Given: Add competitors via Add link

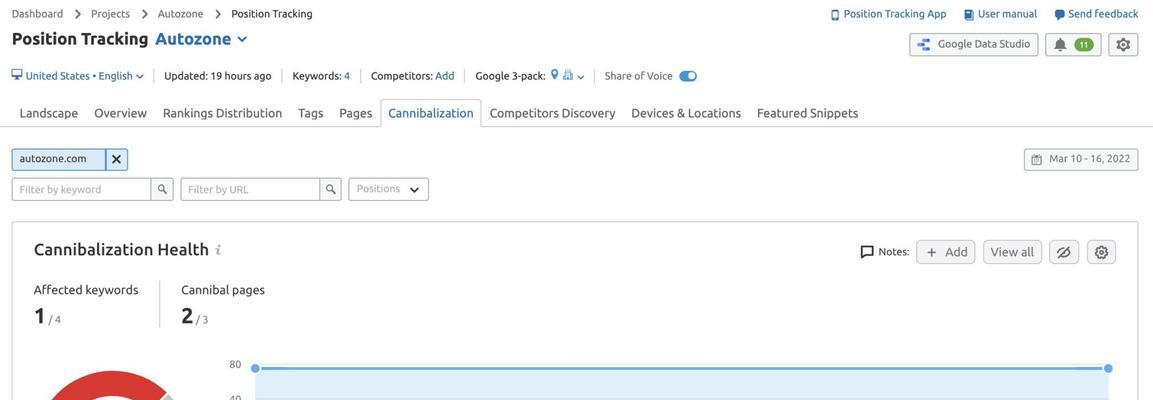Looking at the screenshot, I should point(444,76).
